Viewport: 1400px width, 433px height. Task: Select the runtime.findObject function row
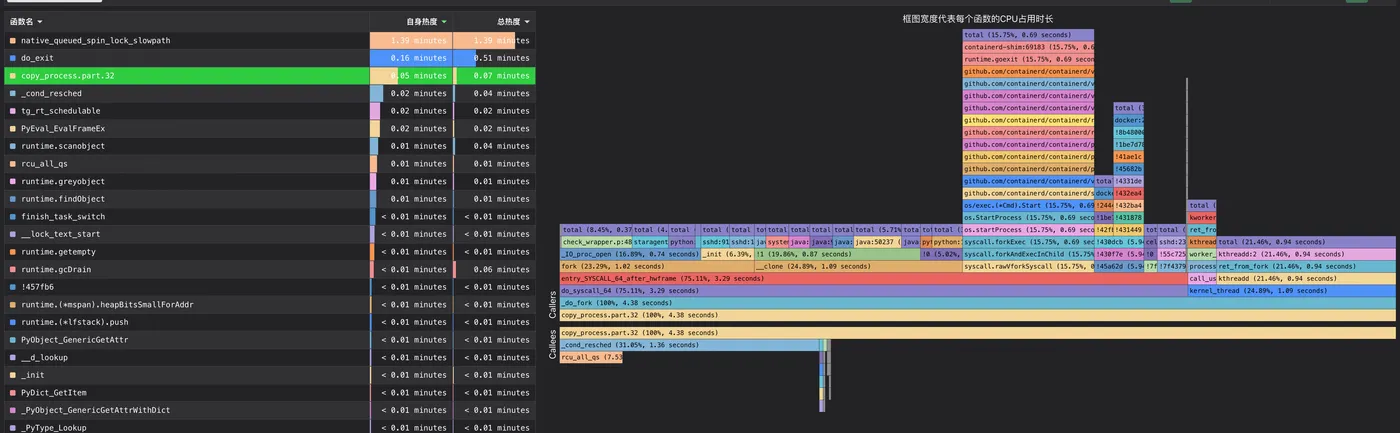point(269,199)
